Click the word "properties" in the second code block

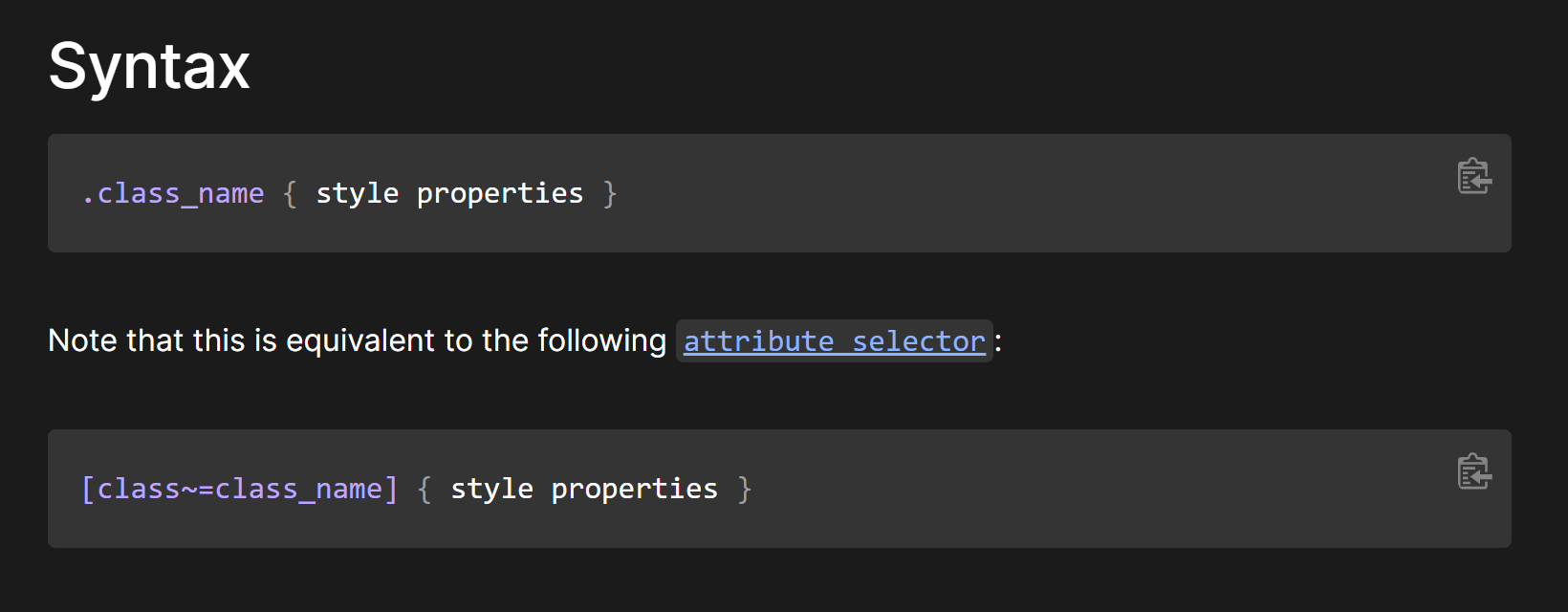tap(634, 490)
